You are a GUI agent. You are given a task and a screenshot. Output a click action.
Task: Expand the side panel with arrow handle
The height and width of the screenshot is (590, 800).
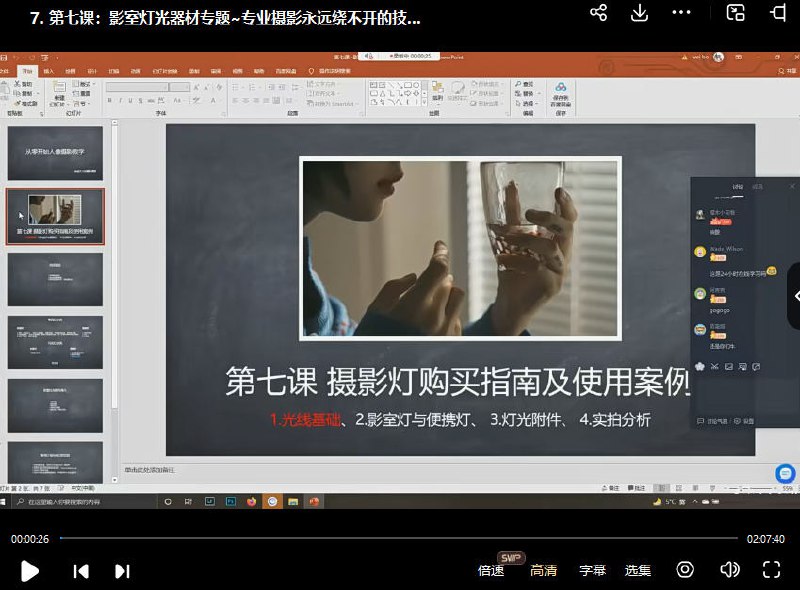[x=795, y=296]
